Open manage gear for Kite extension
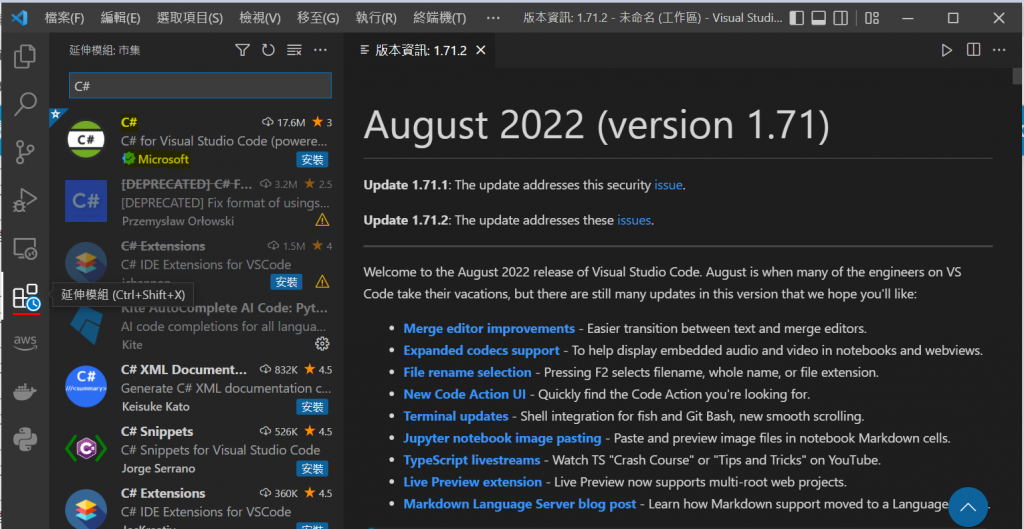 click(x=322, y=344)
